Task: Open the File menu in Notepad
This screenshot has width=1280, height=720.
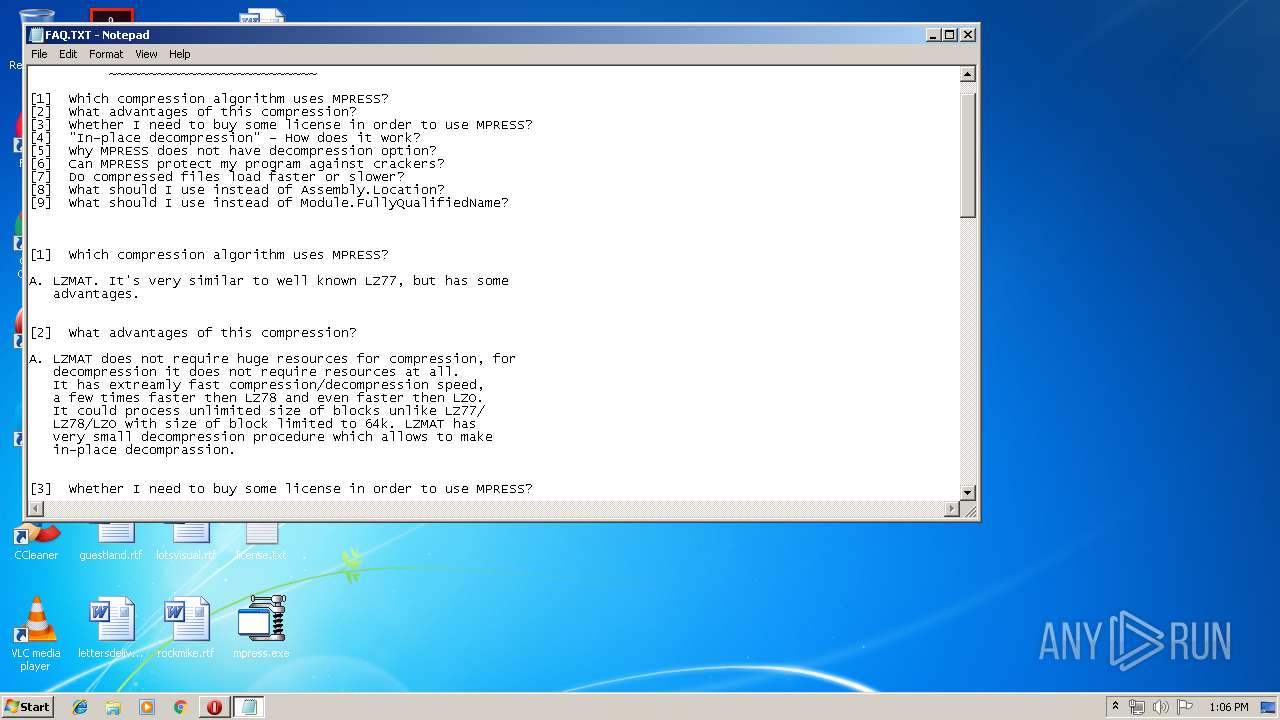Action: click(x=39, y=54)
